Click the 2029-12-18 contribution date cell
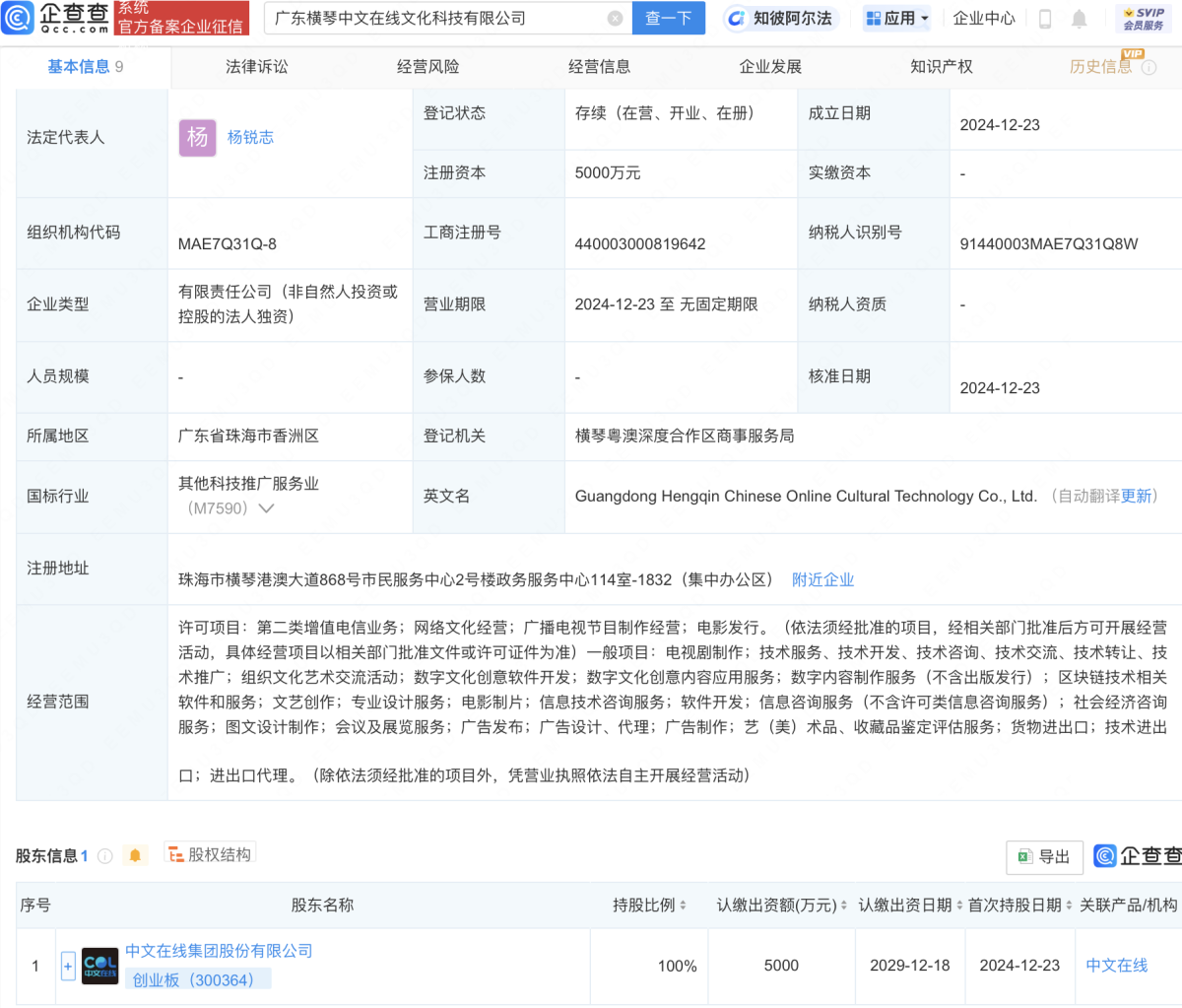Screen dimensions: 1182x1008 coord(910,967)
